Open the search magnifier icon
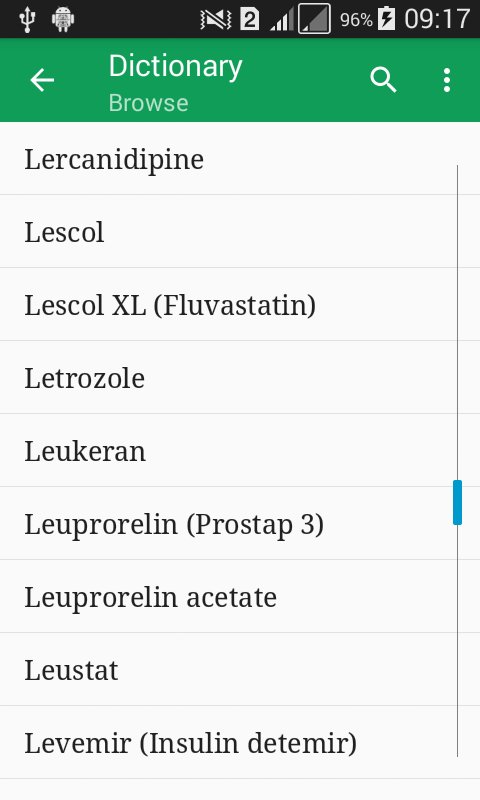Screen dimensions: 480x800 383,80
